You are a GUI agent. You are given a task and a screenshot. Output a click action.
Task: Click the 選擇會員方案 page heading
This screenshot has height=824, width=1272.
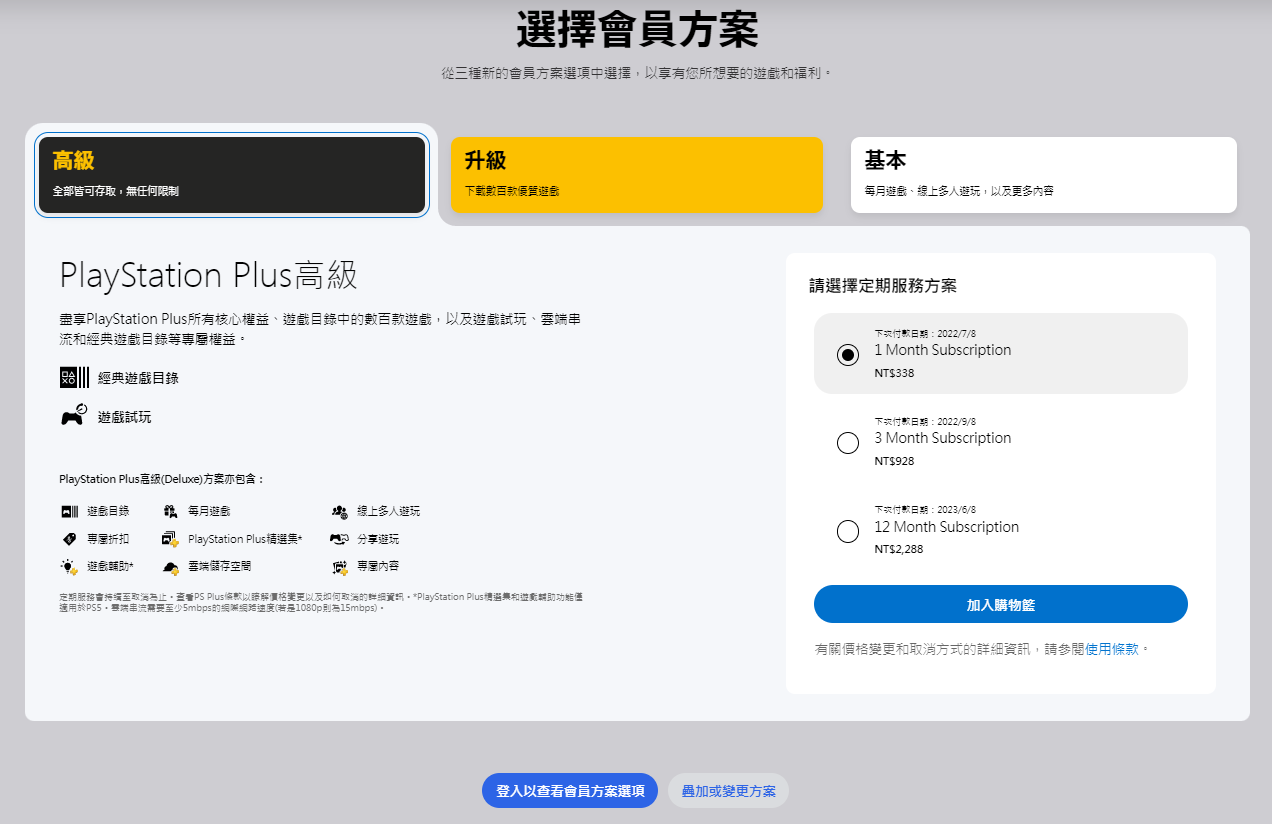point(638,29)
